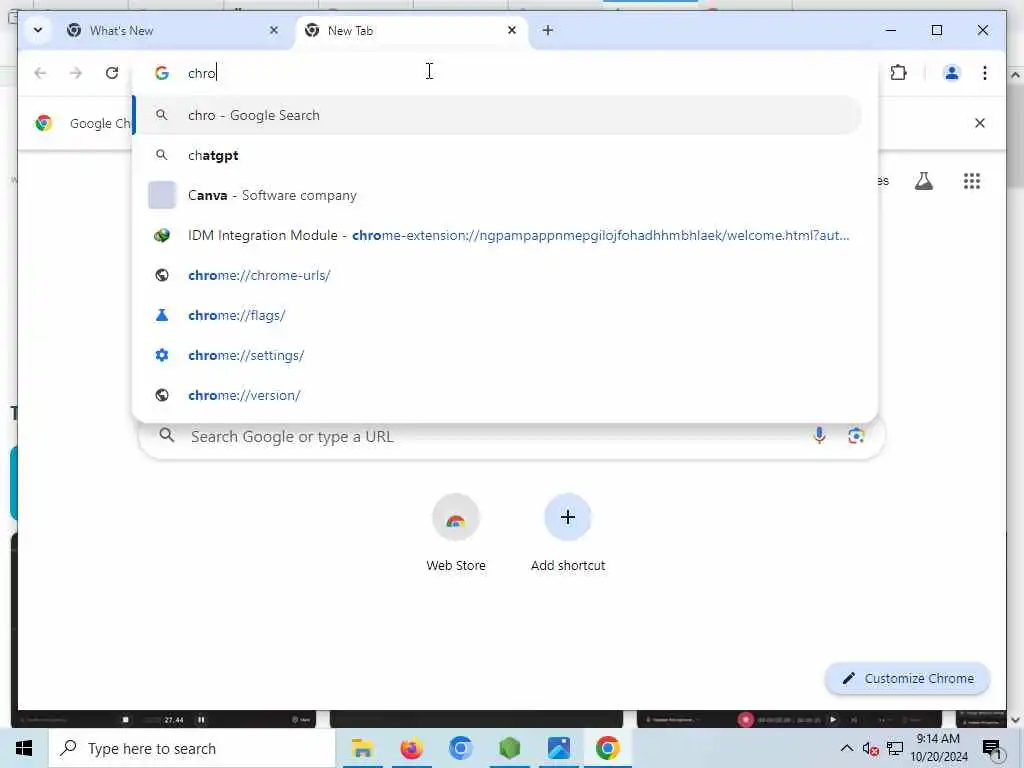
Task: Open the tab search dropdown arrow
Action: [x=38, y=30]
